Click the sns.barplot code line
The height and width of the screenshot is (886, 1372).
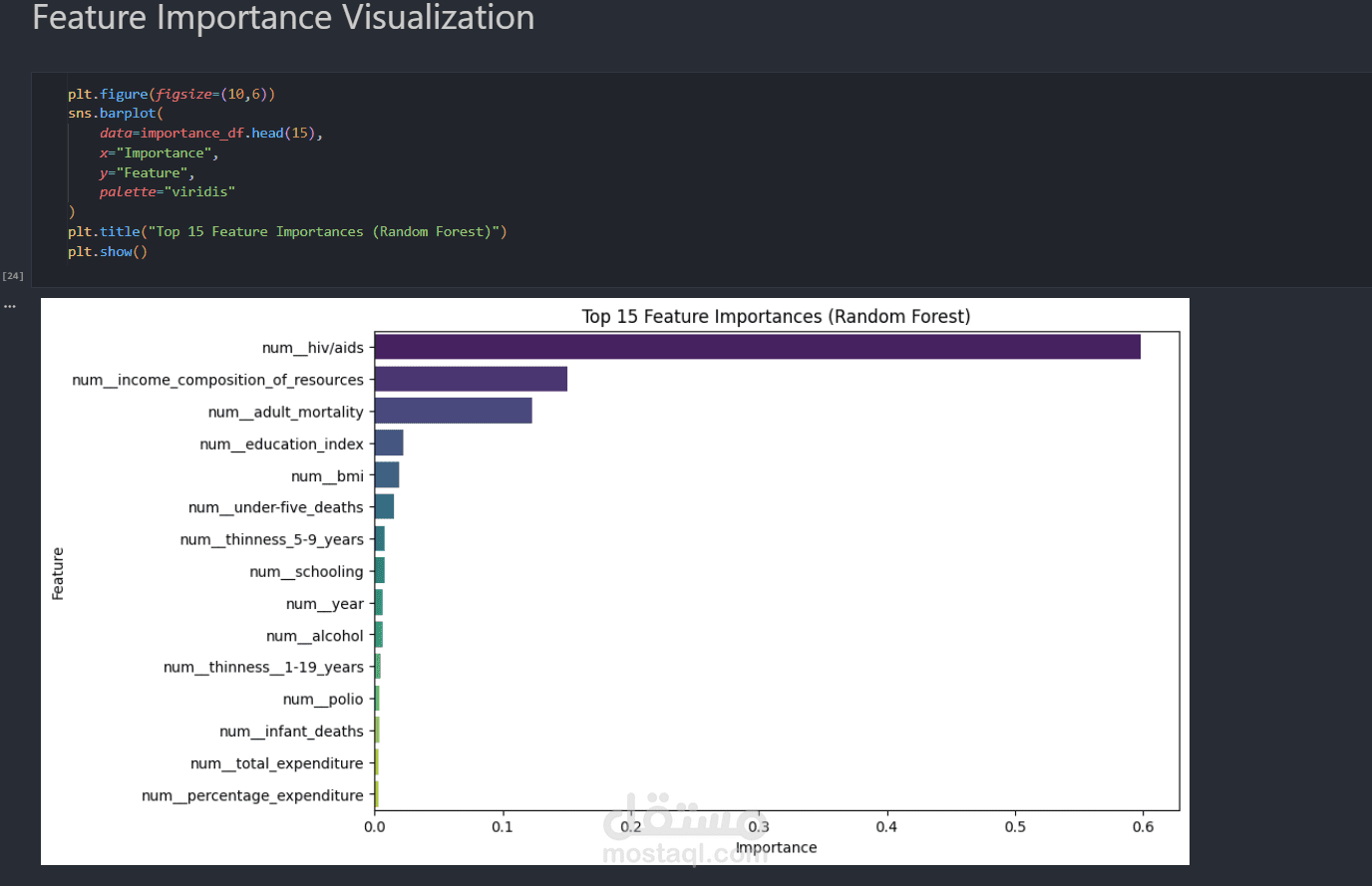pyautogui.click(x=115, y=114)
